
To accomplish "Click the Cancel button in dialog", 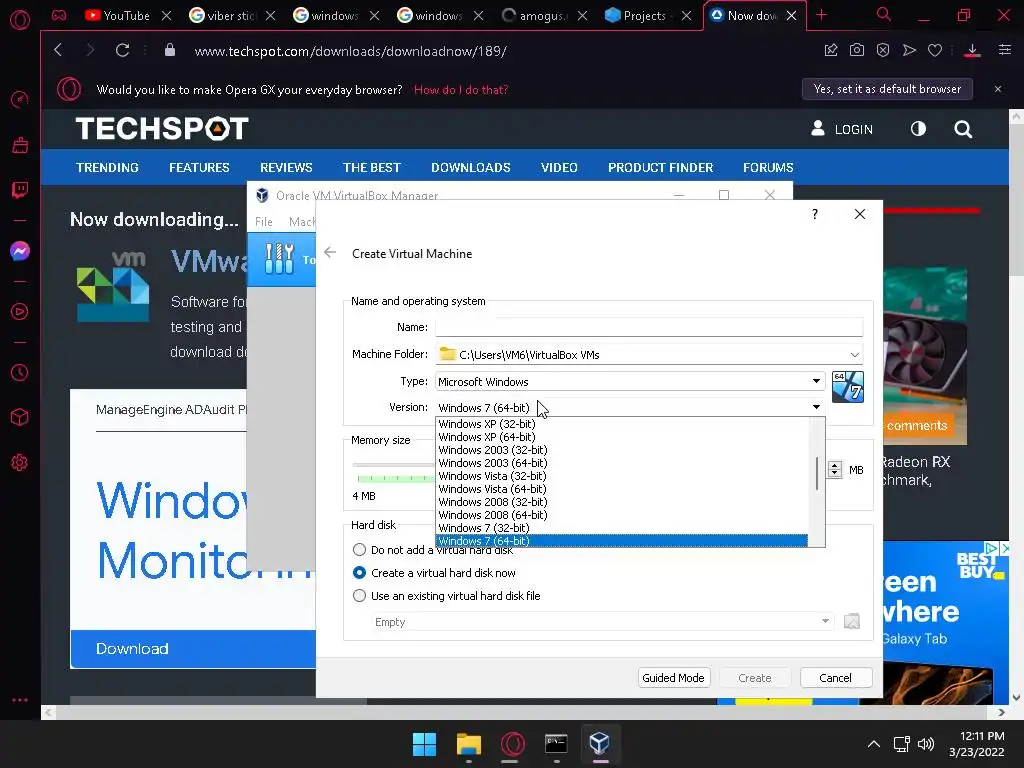I will tap(835, 678).
